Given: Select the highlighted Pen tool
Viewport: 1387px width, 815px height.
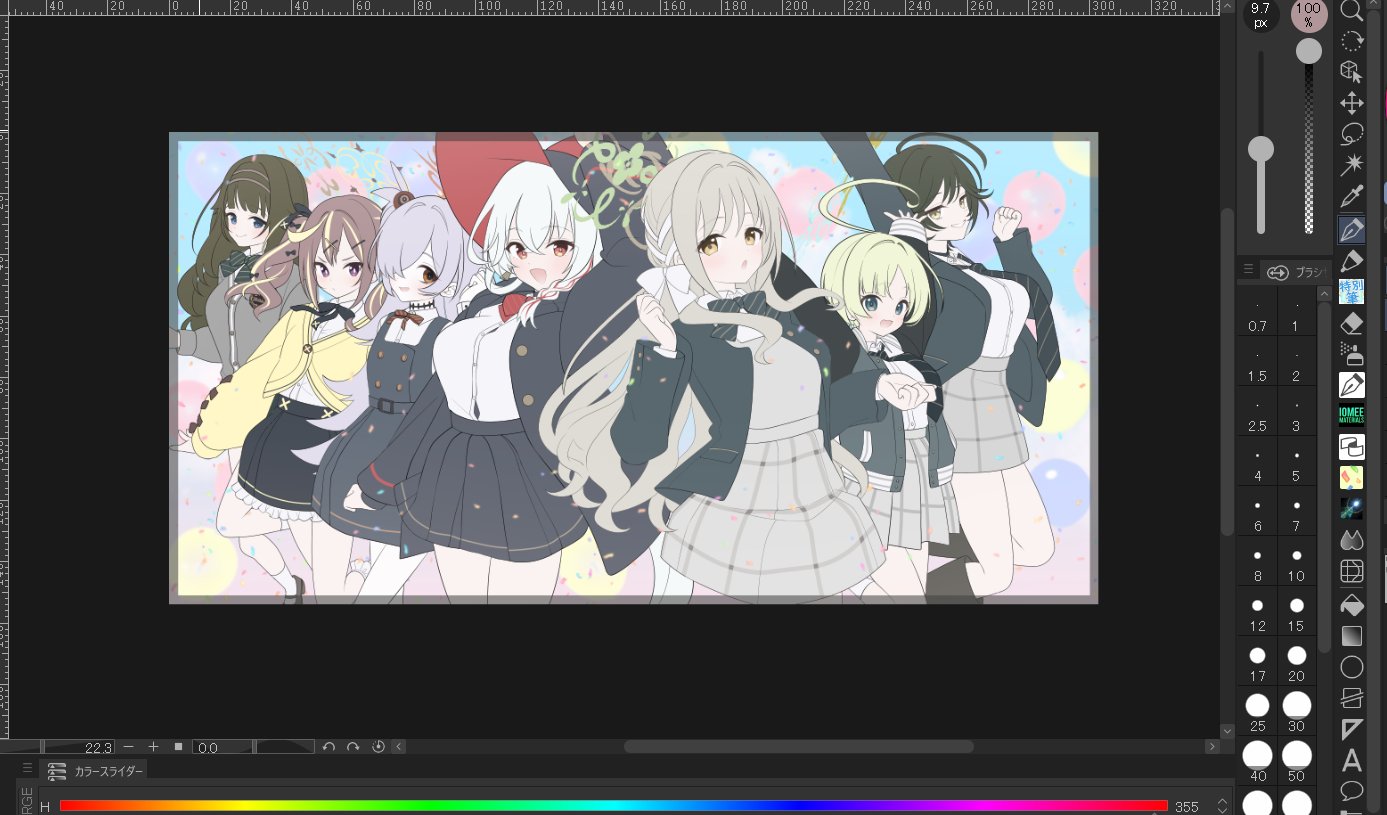Looking at the screenshot, I should click(1351, 230).
